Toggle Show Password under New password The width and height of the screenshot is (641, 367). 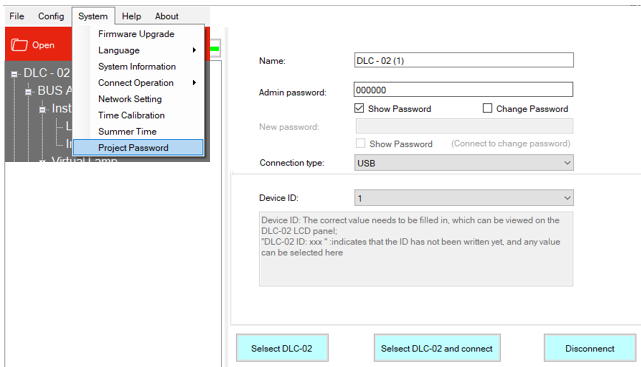(x=360, y=143)
